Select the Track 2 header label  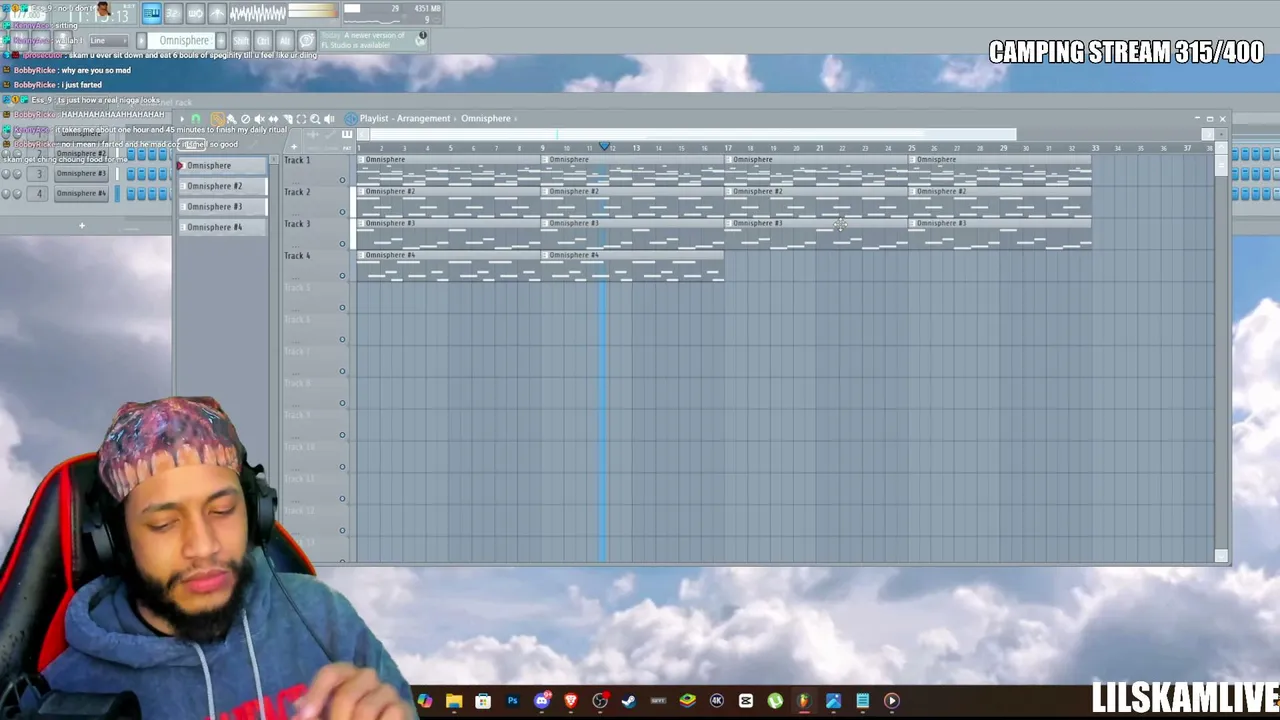(x=297, y=192)
